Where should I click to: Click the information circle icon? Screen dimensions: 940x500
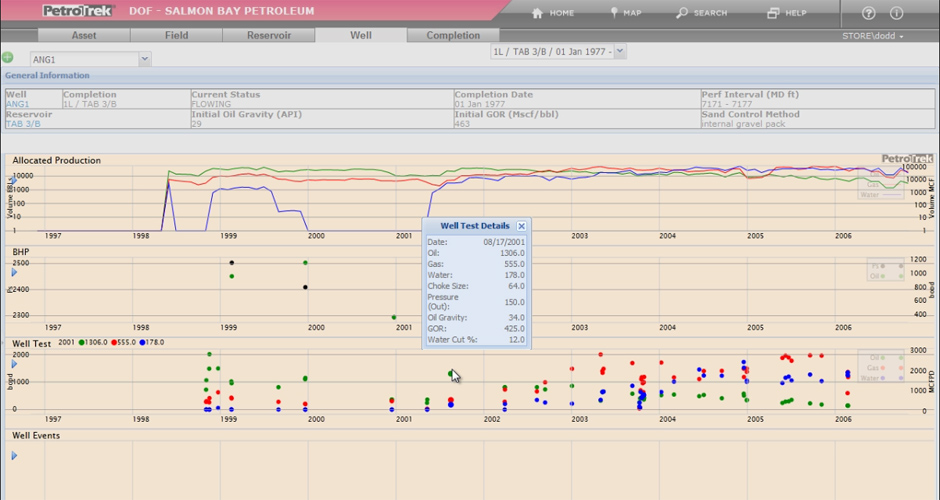896,13
